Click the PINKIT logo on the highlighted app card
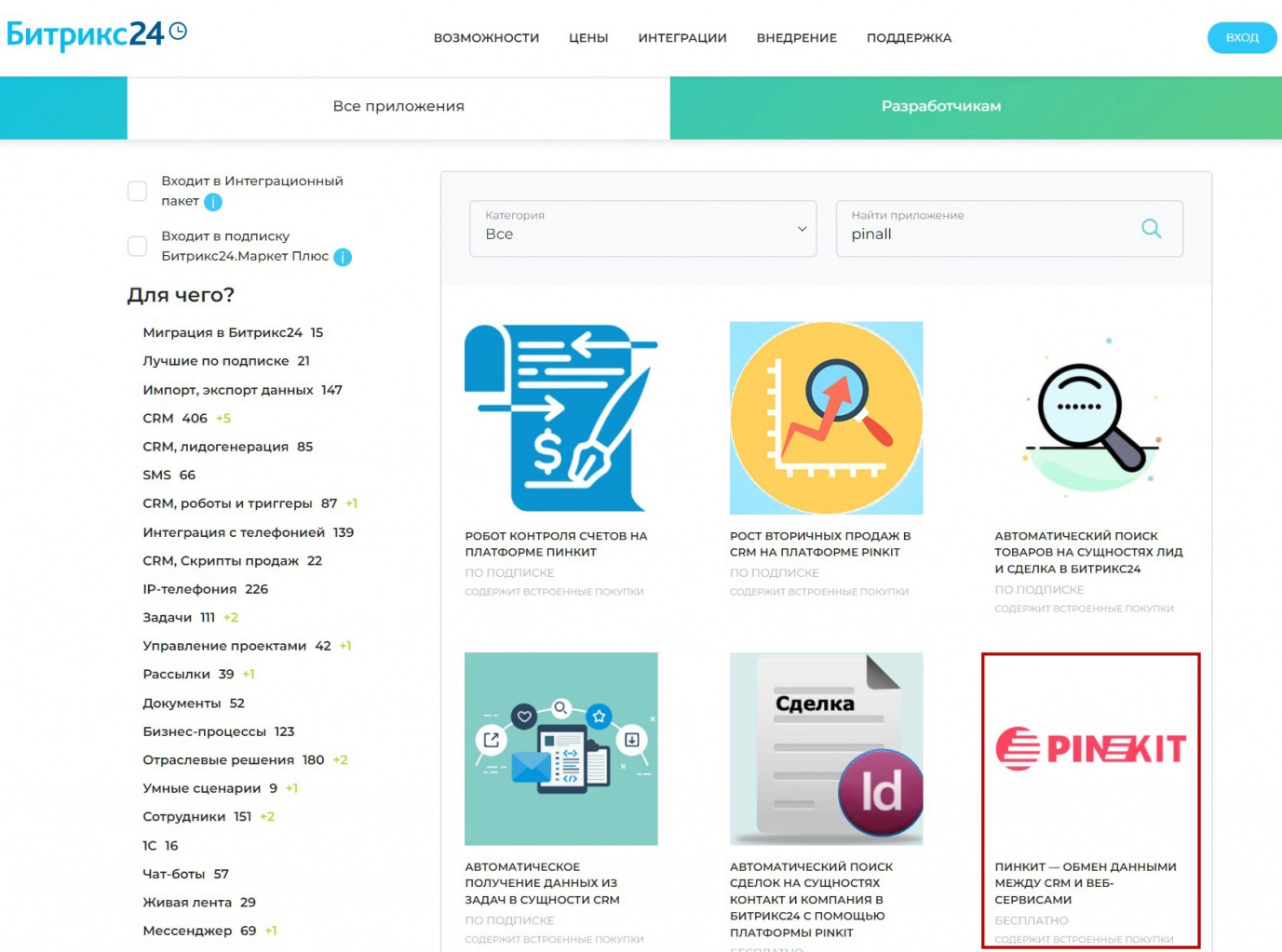The image size is (1282, 952). [x=1091, y=746]
